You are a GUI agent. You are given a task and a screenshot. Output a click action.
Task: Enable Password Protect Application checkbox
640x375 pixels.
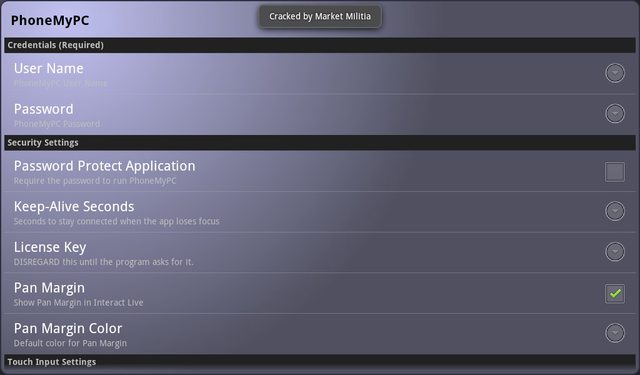point(615,172)
